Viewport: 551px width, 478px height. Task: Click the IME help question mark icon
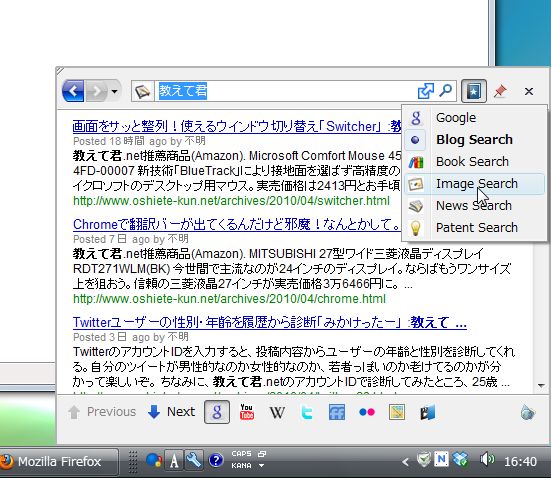(x=216, y=460)
